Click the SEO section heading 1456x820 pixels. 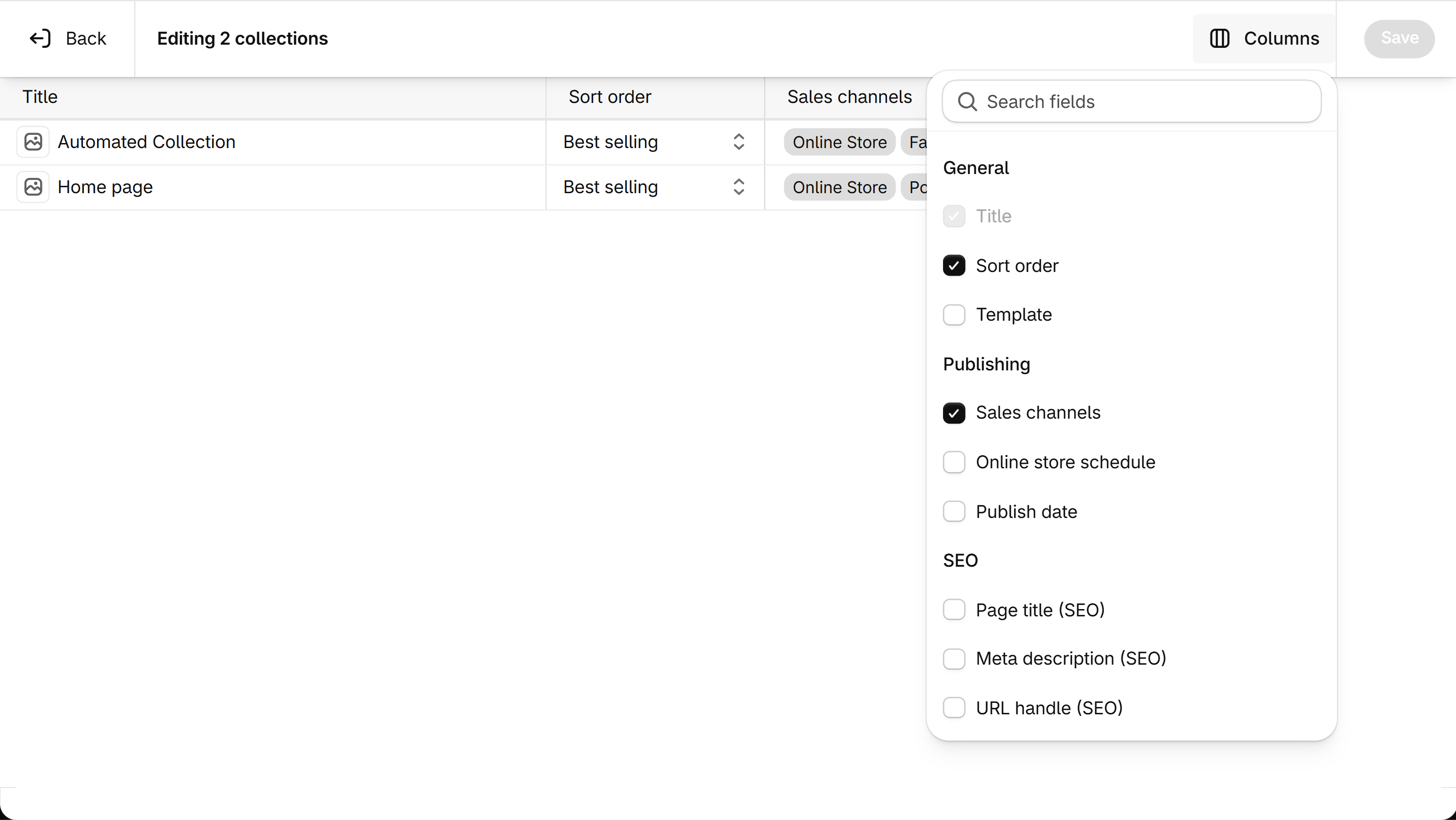pyautogui.click(x=960, y=561)
